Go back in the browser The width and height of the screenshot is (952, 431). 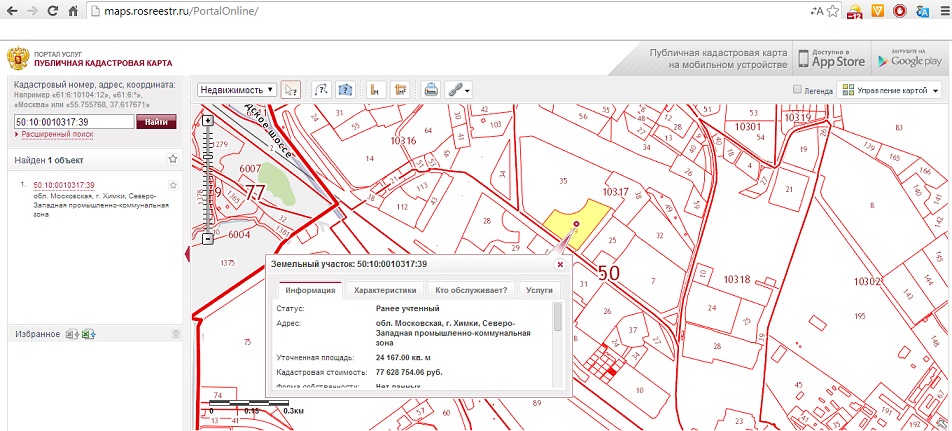coord(12,11)
